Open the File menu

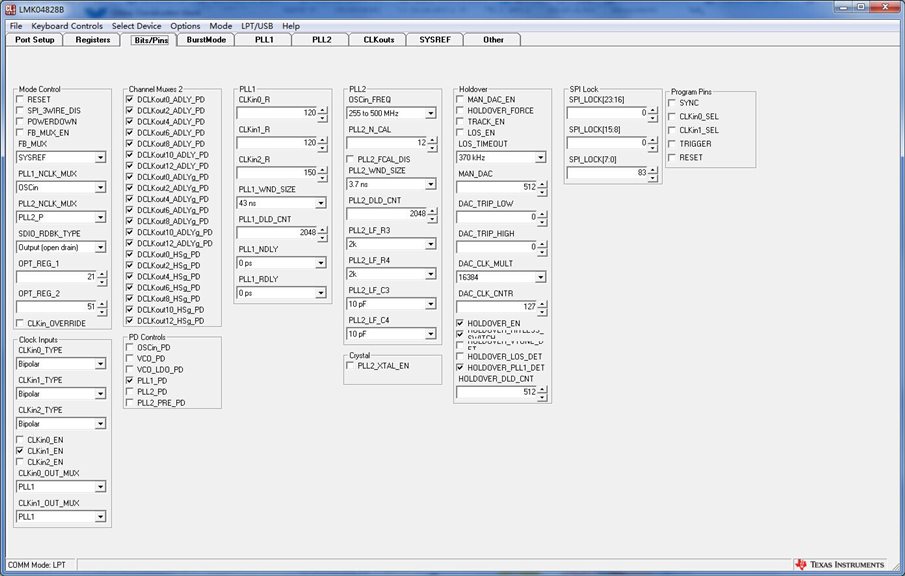[x=16, y=26]
